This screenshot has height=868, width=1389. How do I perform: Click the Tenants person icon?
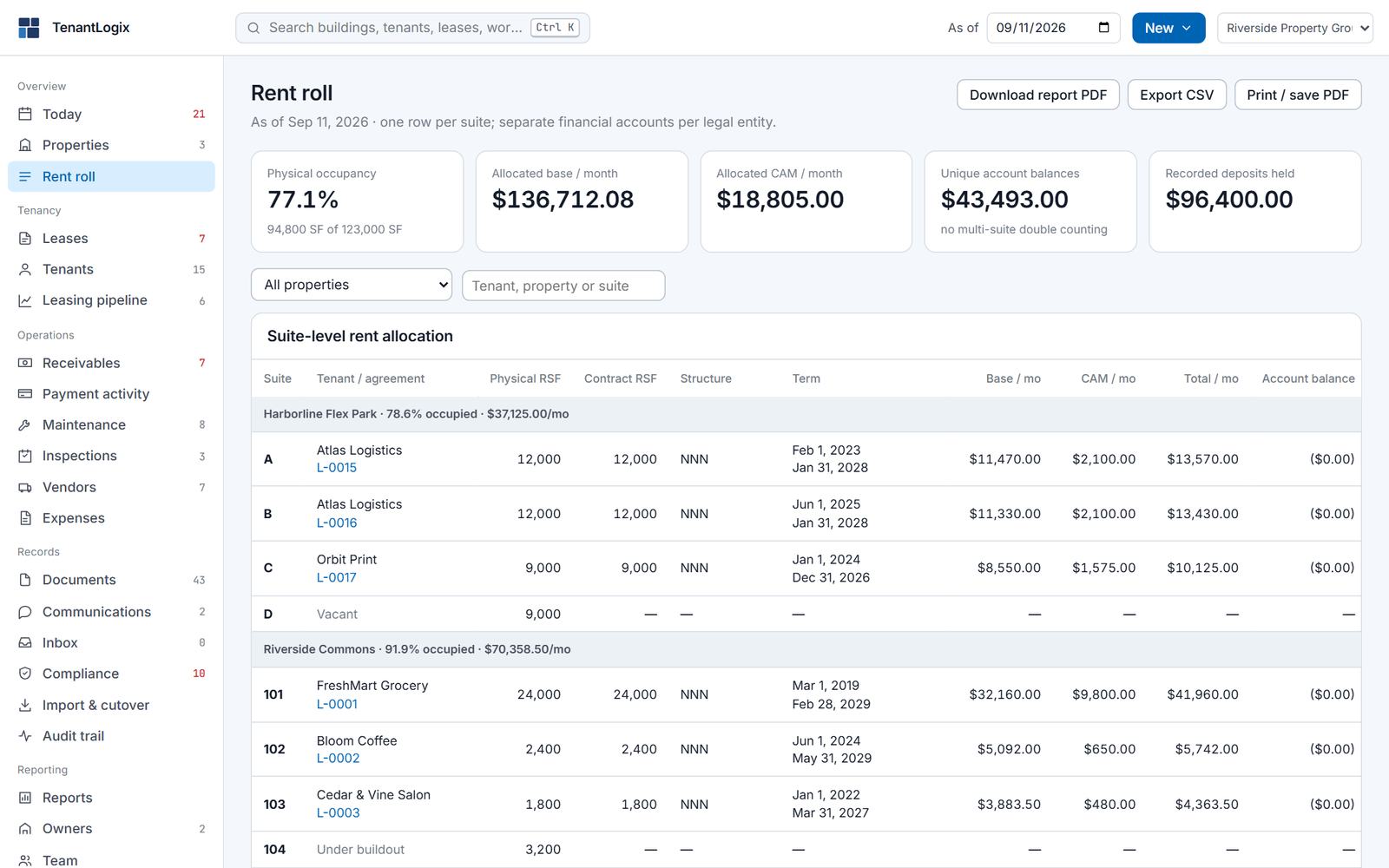coord(25,269)
